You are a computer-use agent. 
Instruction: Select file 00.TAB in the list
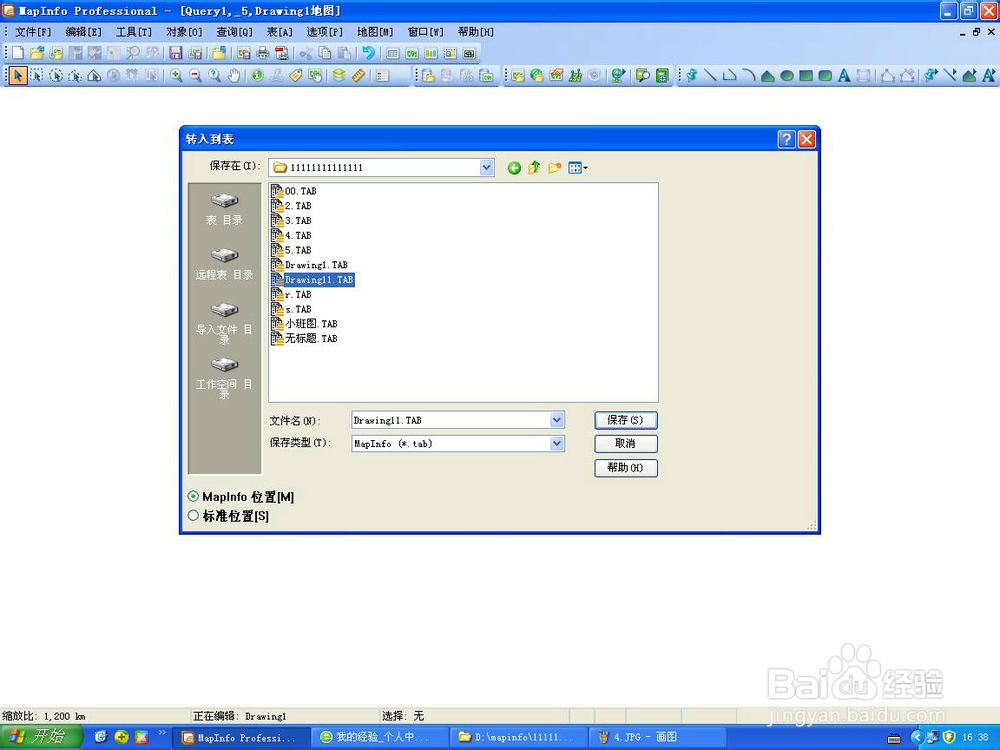pyautogui.click(x=294, y=191)
